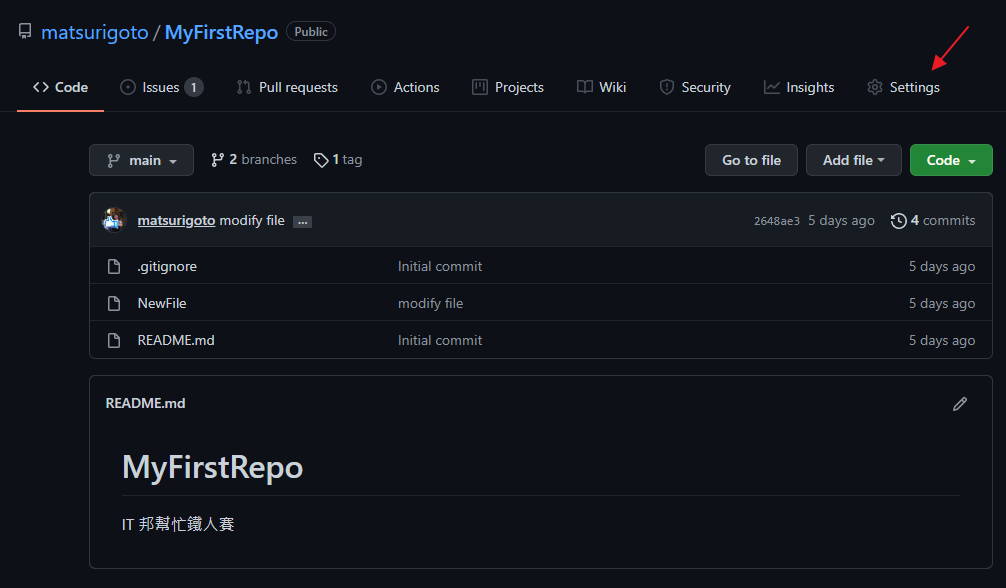
Task: View the 4 commits history
Action: pyautogui.click(x=933, y=220)
